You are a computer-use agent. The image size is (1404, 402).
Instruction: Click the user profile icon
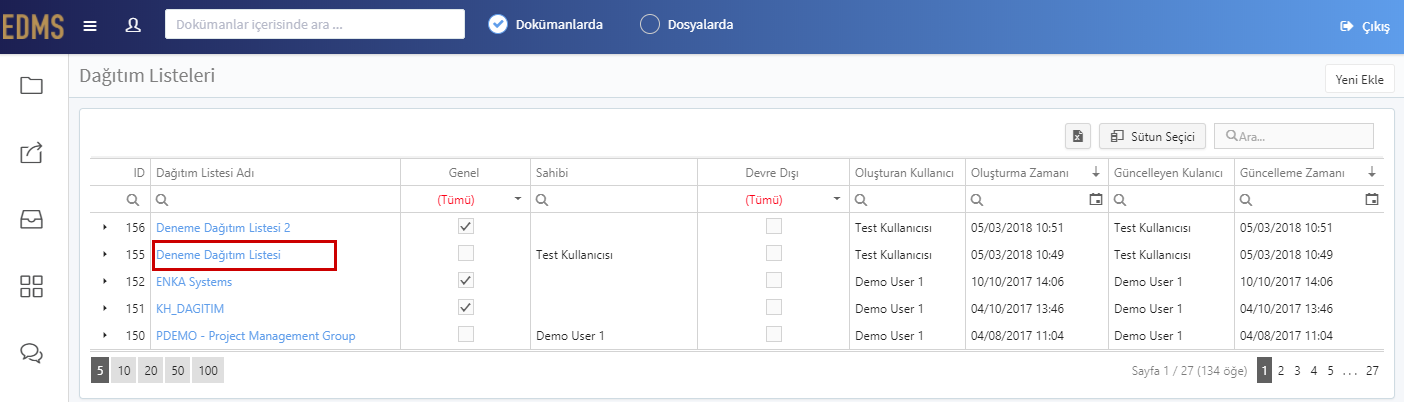[x=133, y=25]
